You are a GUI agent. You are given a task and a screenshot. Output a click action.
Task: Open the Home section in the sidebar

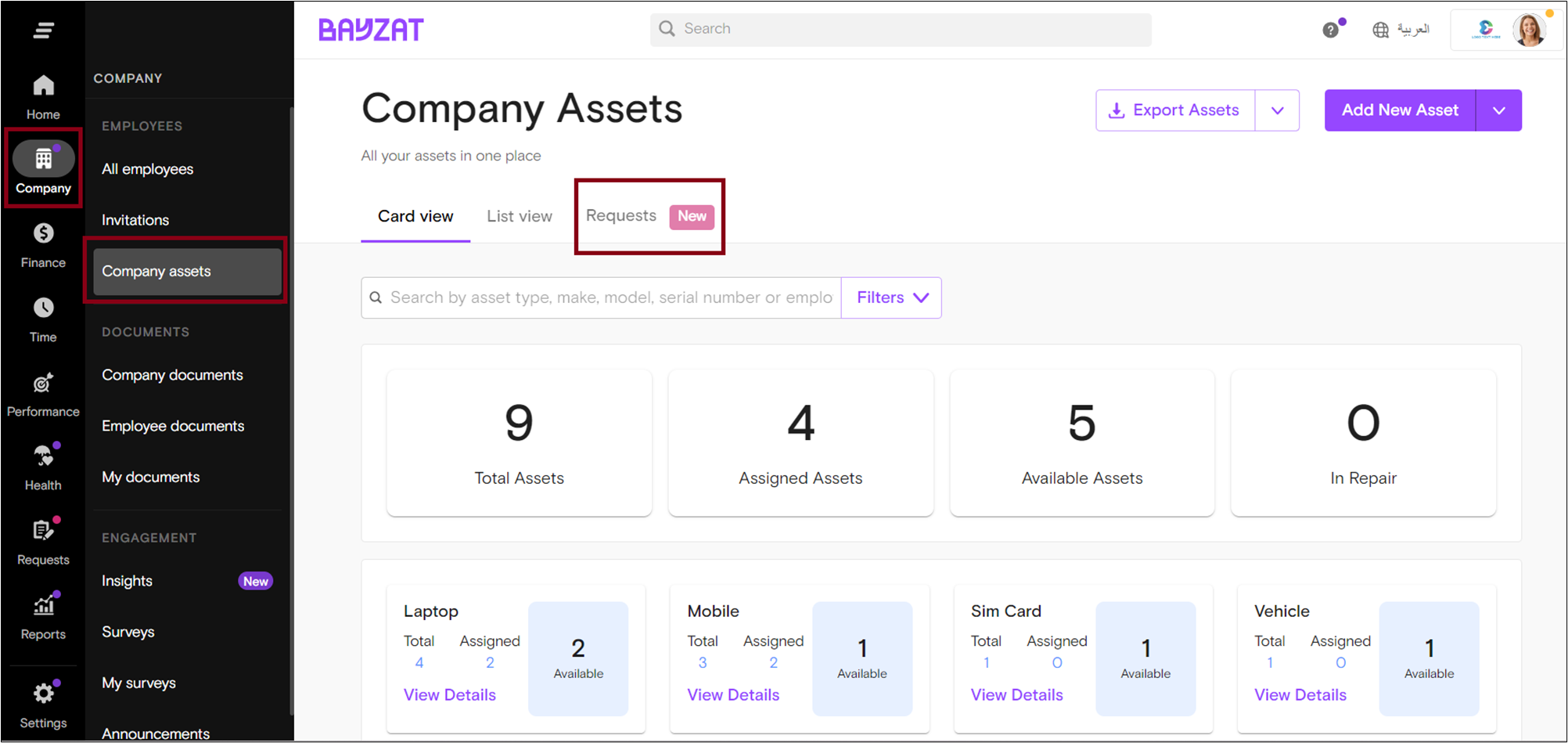43,94
